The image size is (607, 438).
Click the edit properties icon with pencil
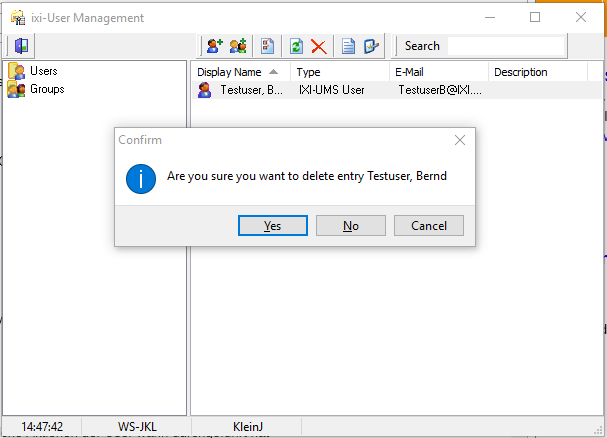click(x=372, y=46)
